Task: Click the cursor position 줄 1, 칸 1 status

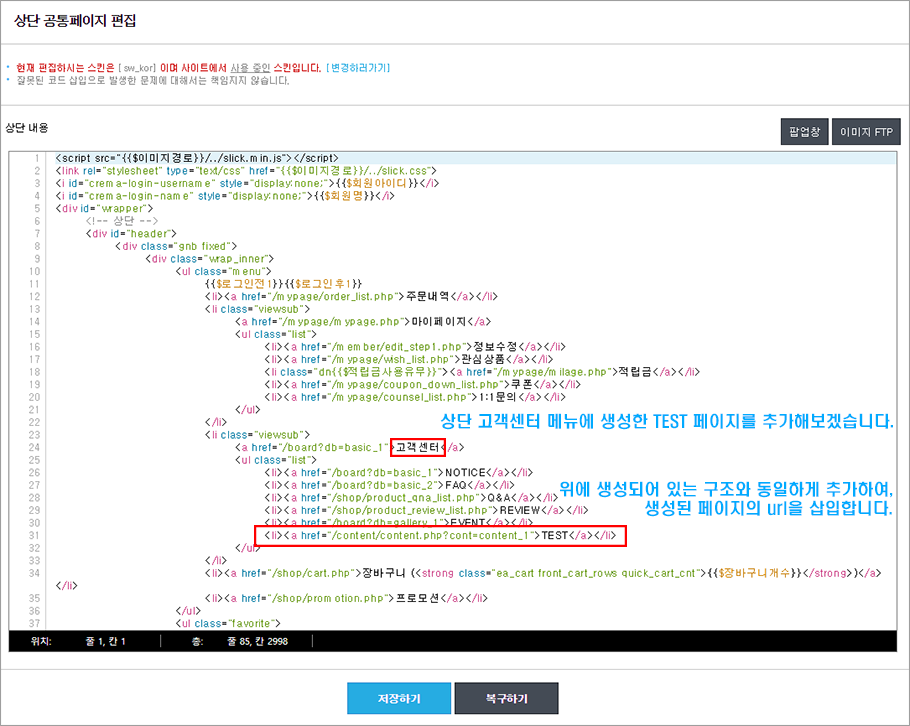Action: coord(105,641)
